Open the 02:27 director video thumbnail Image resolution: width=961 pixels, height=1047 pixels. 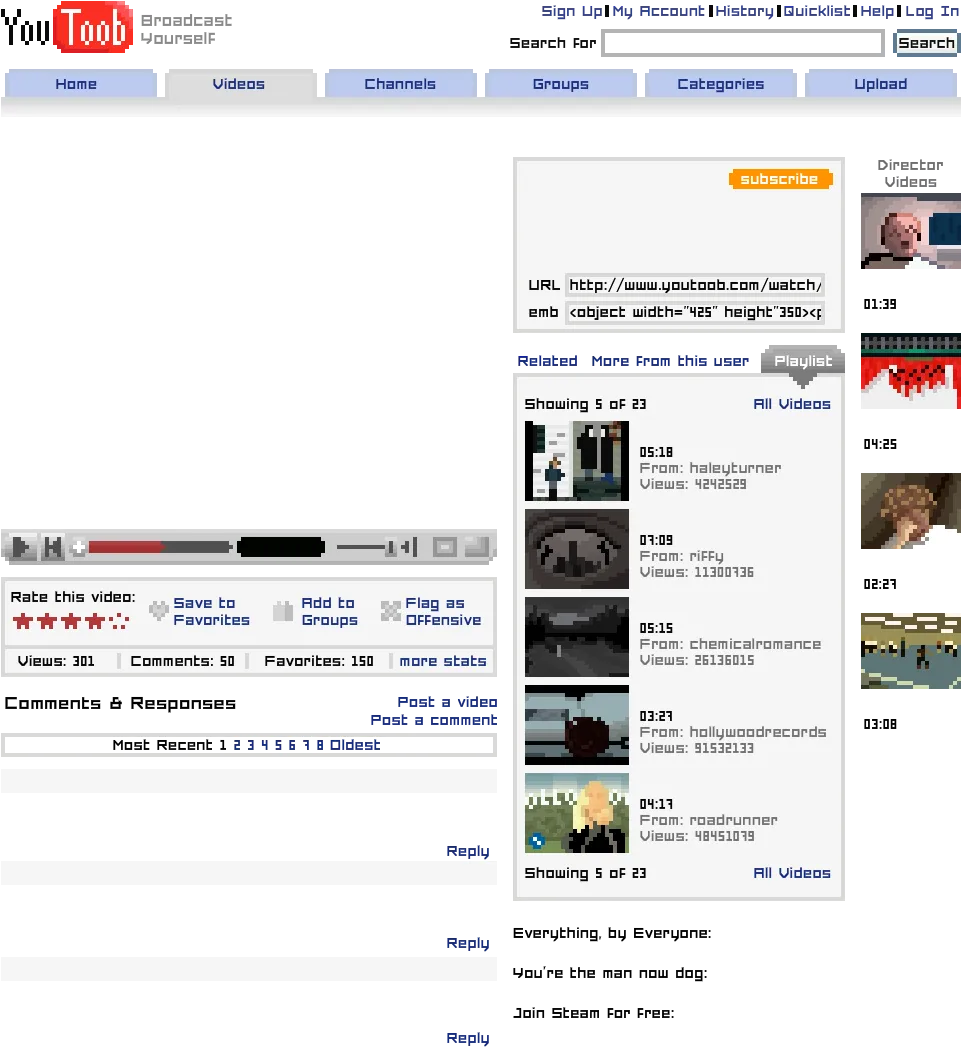[x=911, y=511]
